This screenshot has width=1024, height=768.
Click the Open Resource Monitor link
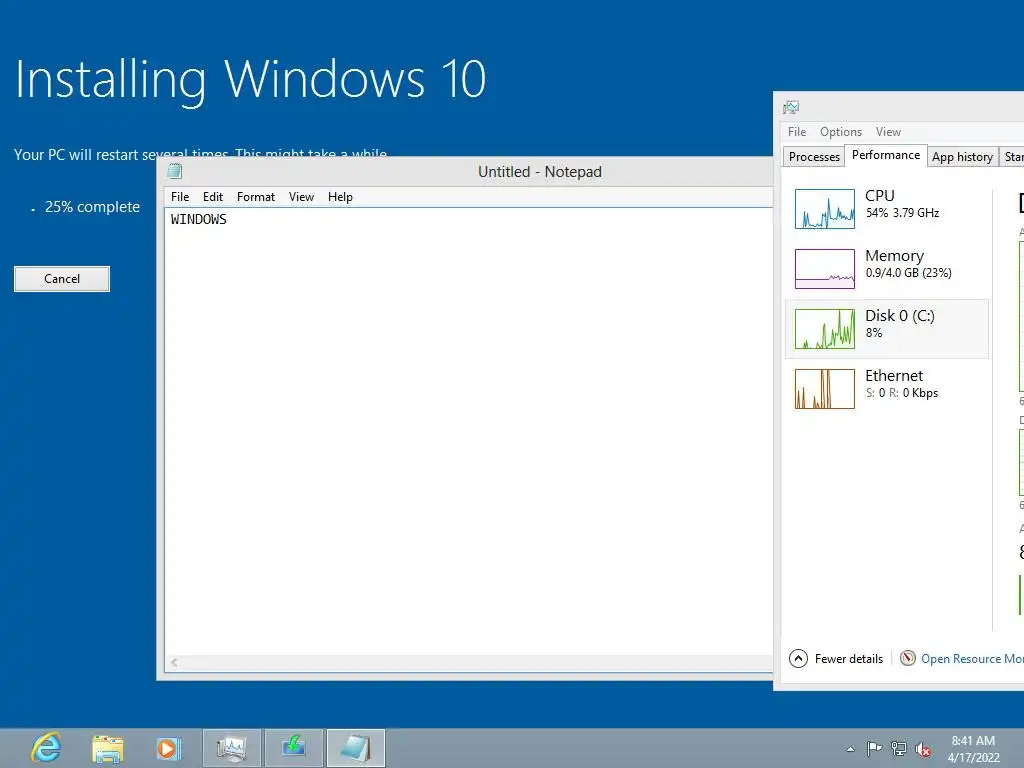pyautogui.click(x=972, y=659)
